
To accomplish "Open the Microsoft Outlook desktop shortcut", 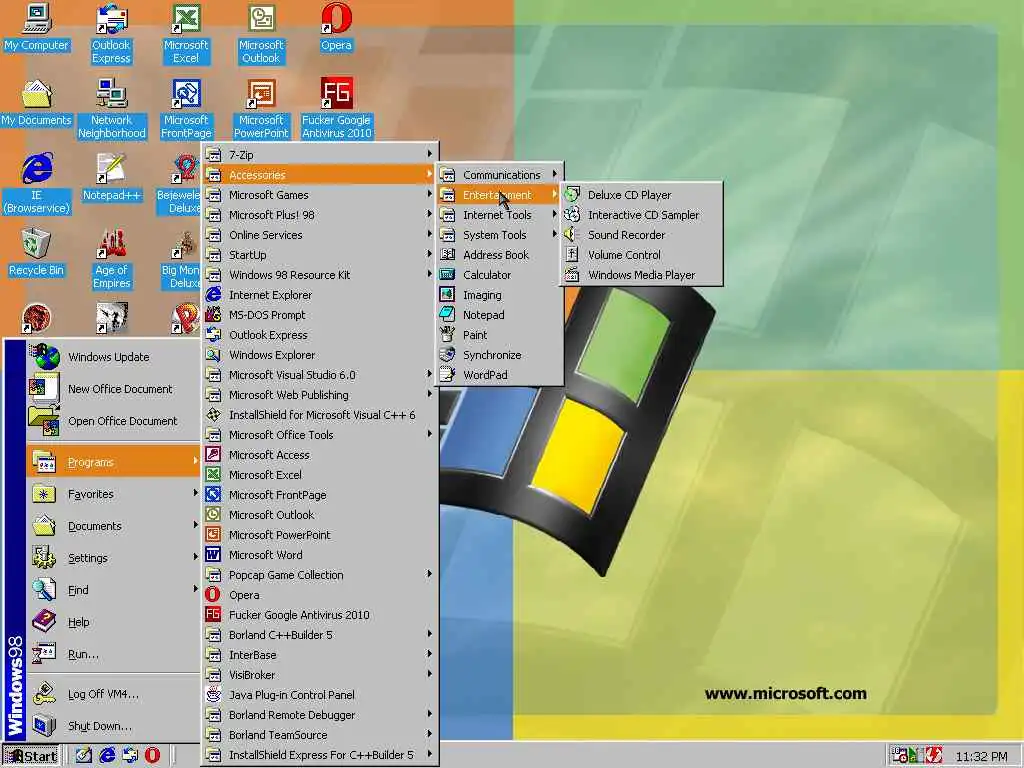I will coord(261,33).
